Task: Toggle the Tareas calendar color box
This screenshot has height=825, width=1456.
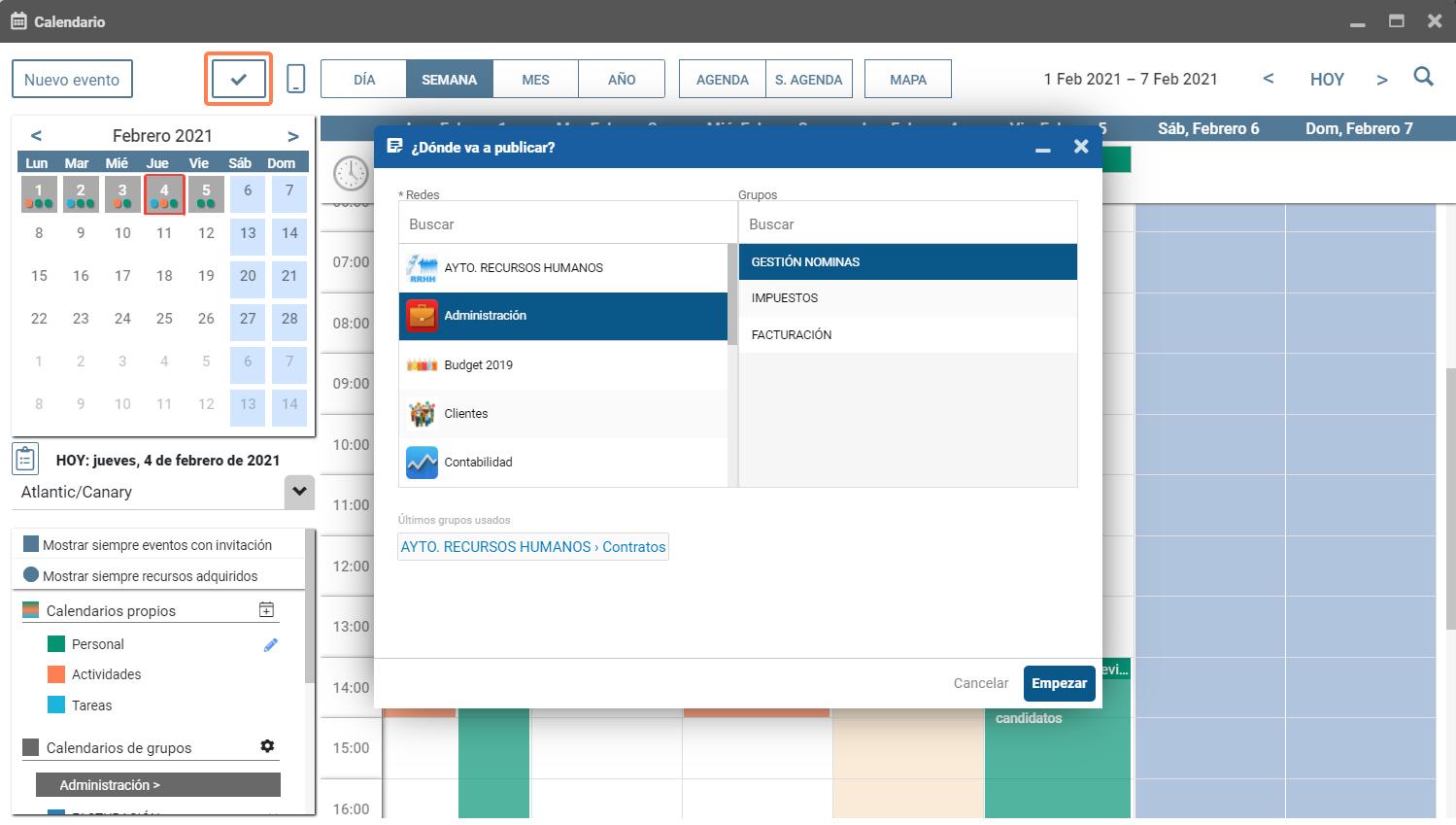Action: (x=56, y=705)
